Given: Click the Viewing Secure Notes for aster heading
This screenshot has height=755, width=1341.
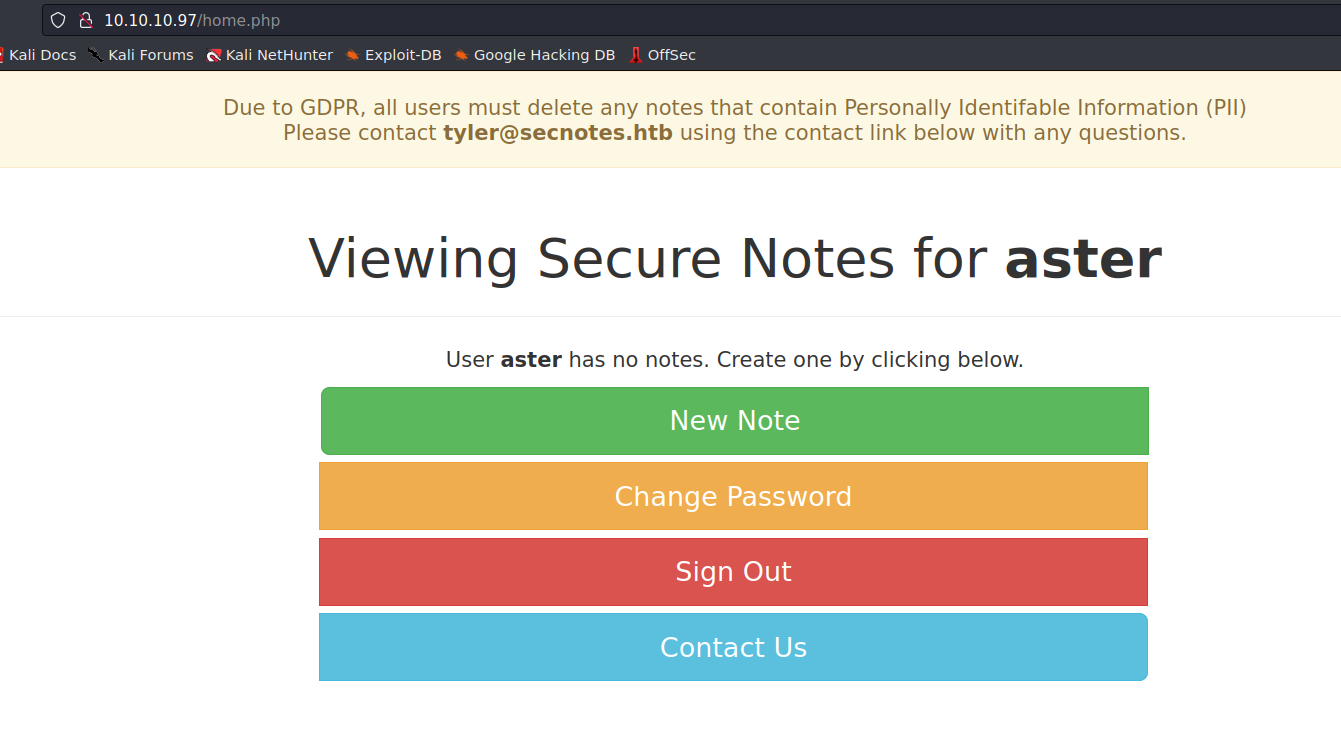Looking at the screenshot, I should [735, 258].
